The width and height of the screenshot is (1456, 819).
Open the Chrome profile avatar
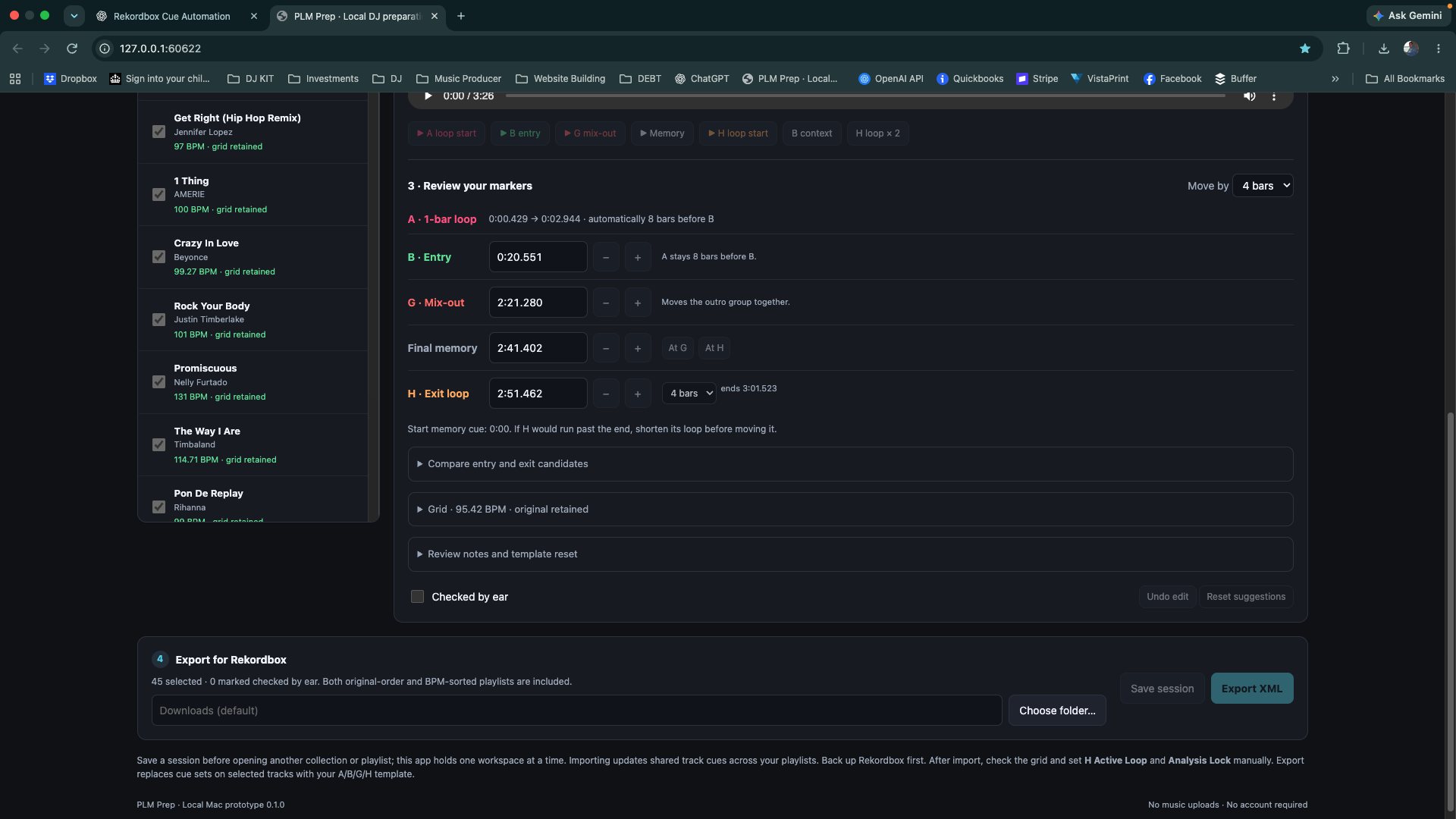coord(1411,49)
